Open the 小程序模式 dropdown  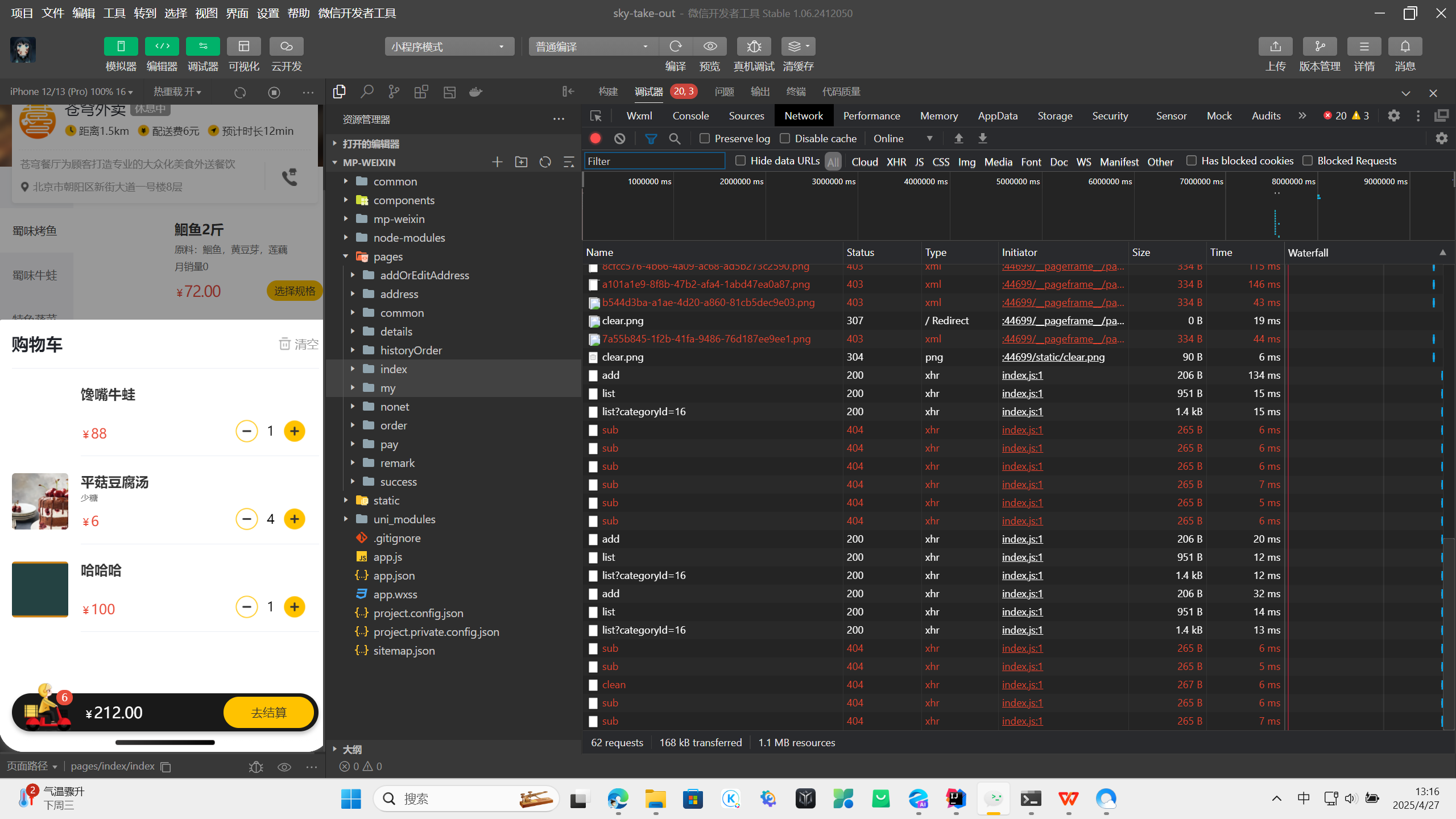coord(449,47)
